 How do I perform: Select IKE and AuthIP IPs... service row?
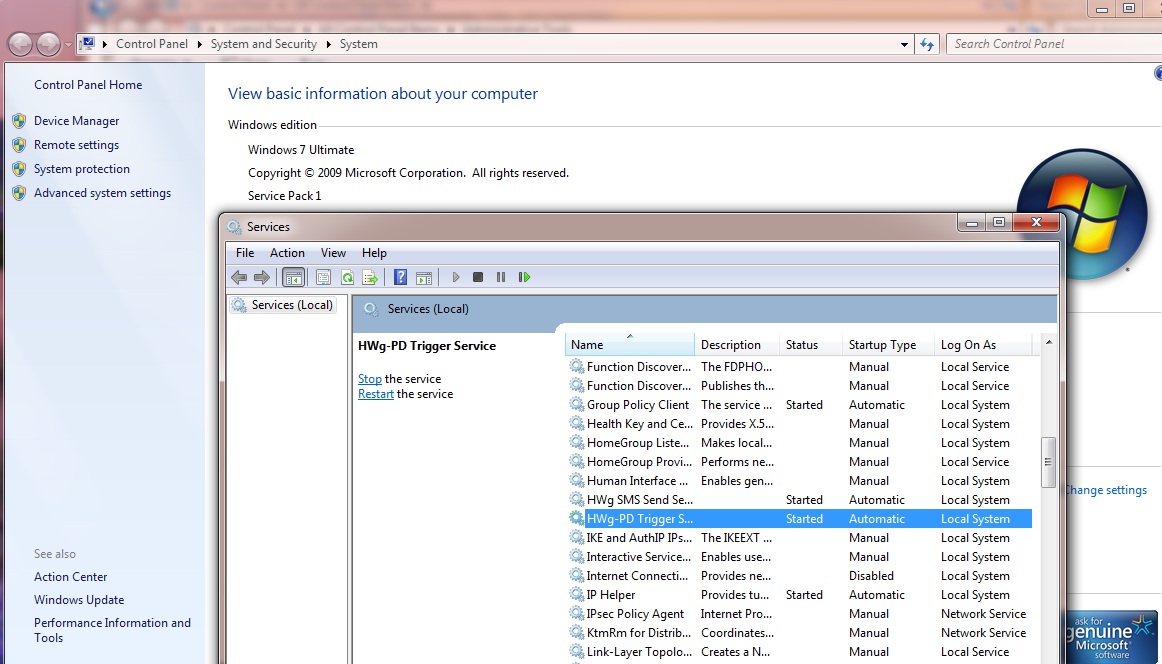tap(799, 538)
